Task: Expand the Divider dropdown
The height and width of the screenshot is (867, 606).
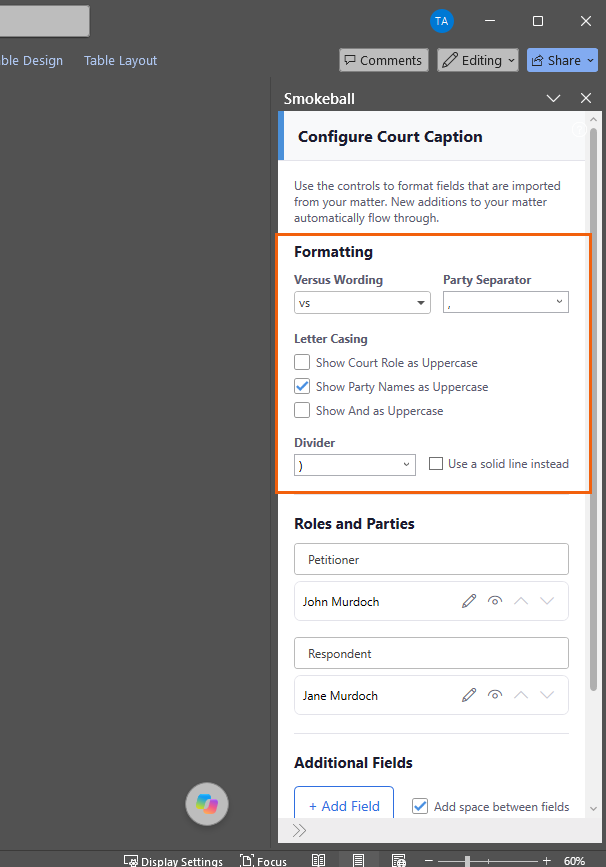Action: (354, 465)
